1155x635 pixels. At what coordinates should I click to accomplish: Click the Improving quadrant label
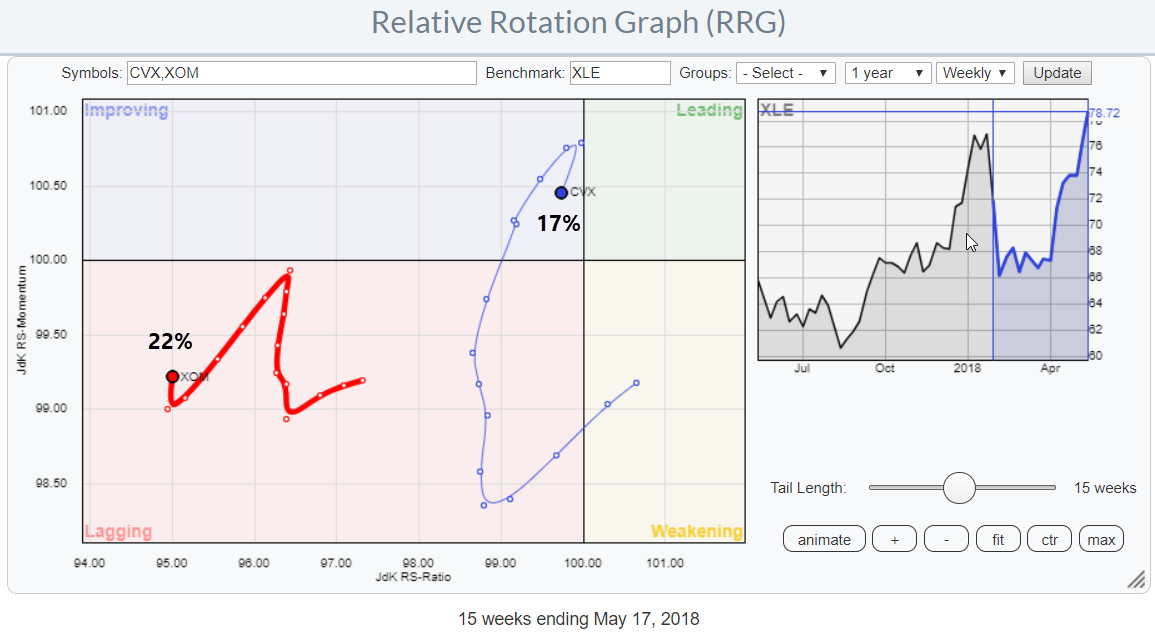click(x=127, y=110)
